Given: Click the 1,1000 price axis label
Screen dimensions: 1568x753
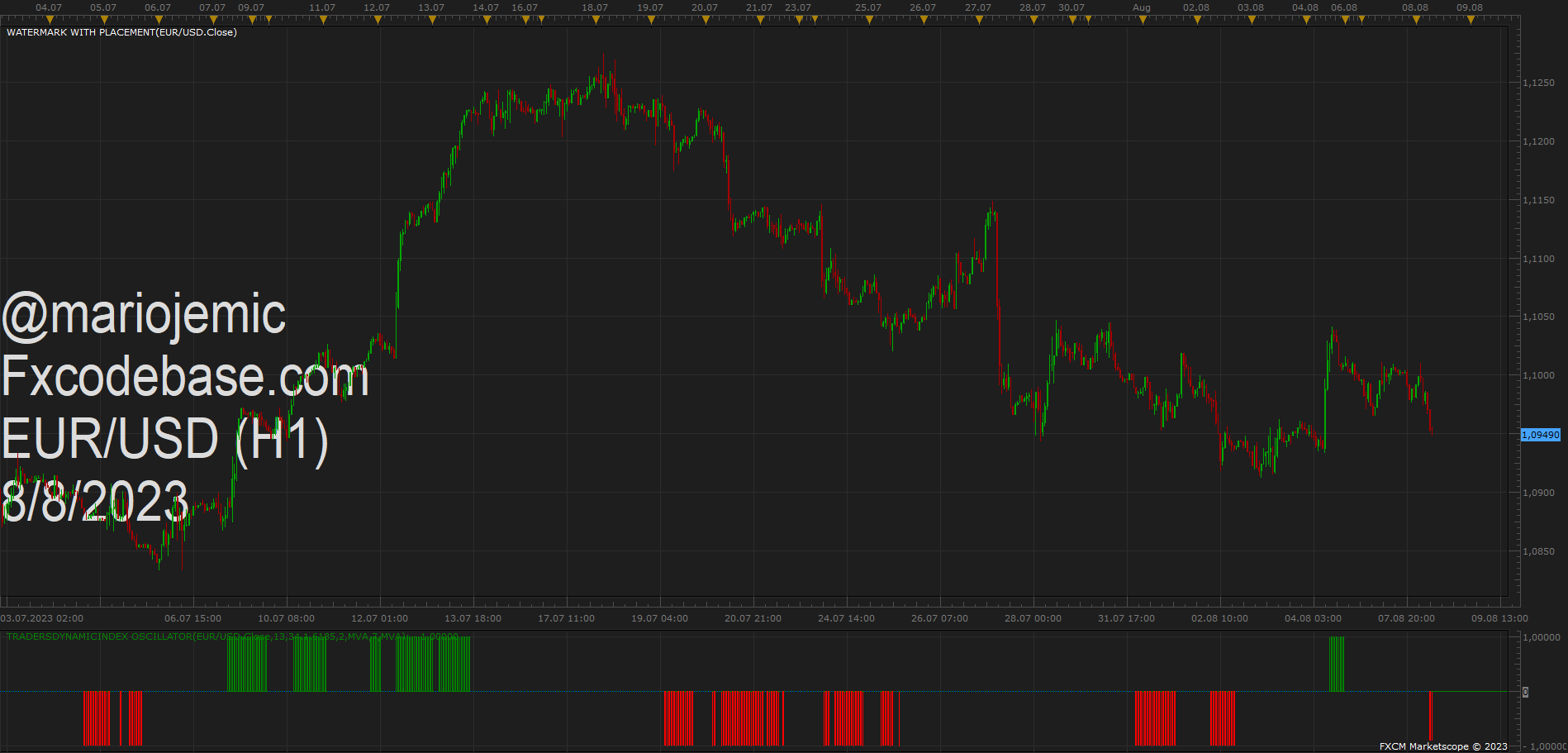Looking at the screenshot, I should coord(1538,375).
